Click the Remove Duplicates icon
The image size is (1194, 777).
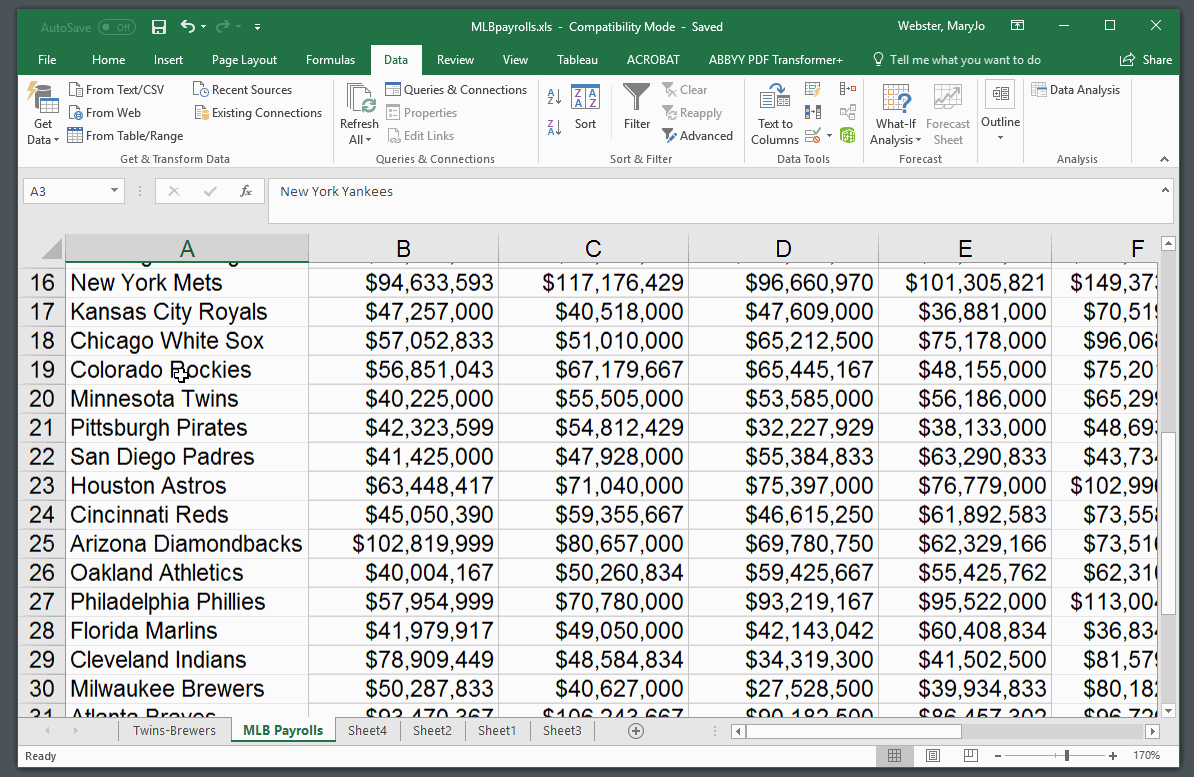813,113
